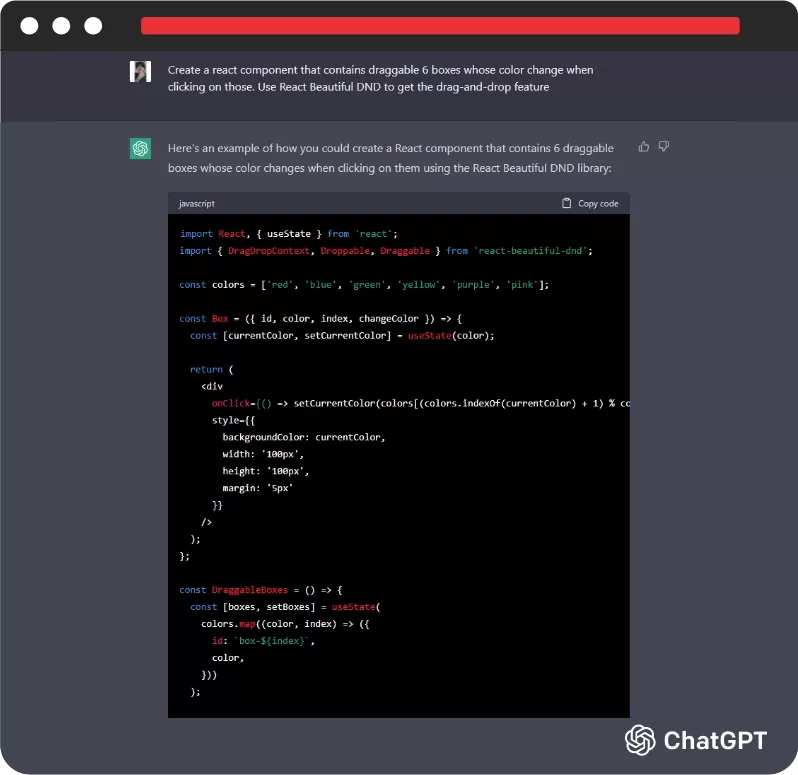Click the 'style={{' code line
This screenshot has height=775, width=798.
click(x=233, y=420)
